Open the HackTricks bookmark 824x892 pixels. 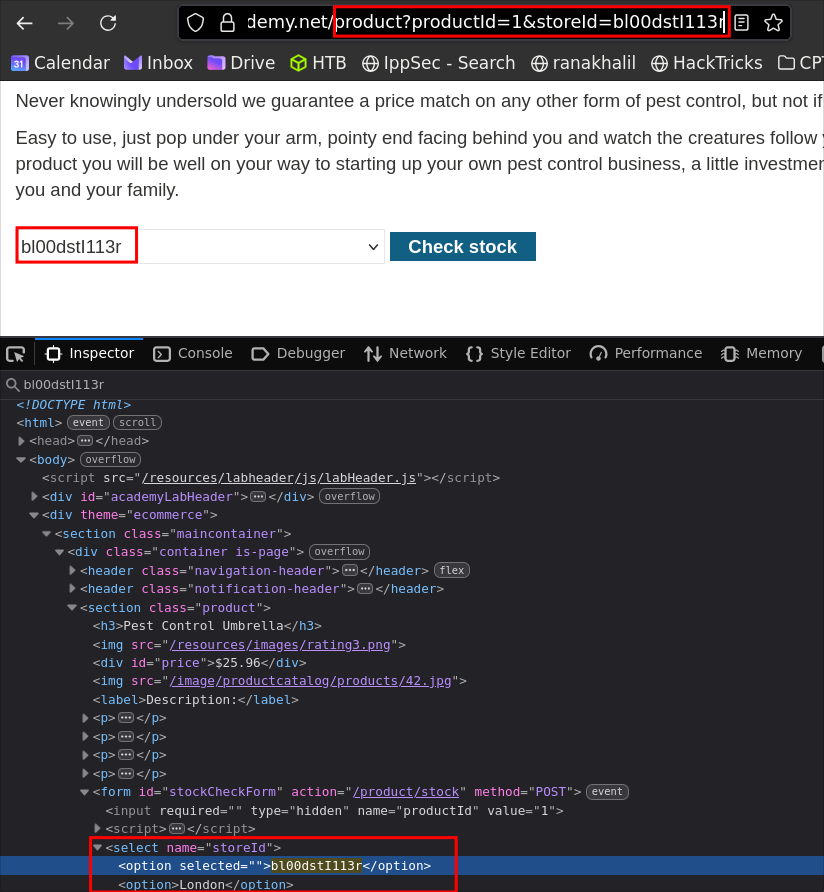pyautogui.click(x=706, y=63)
